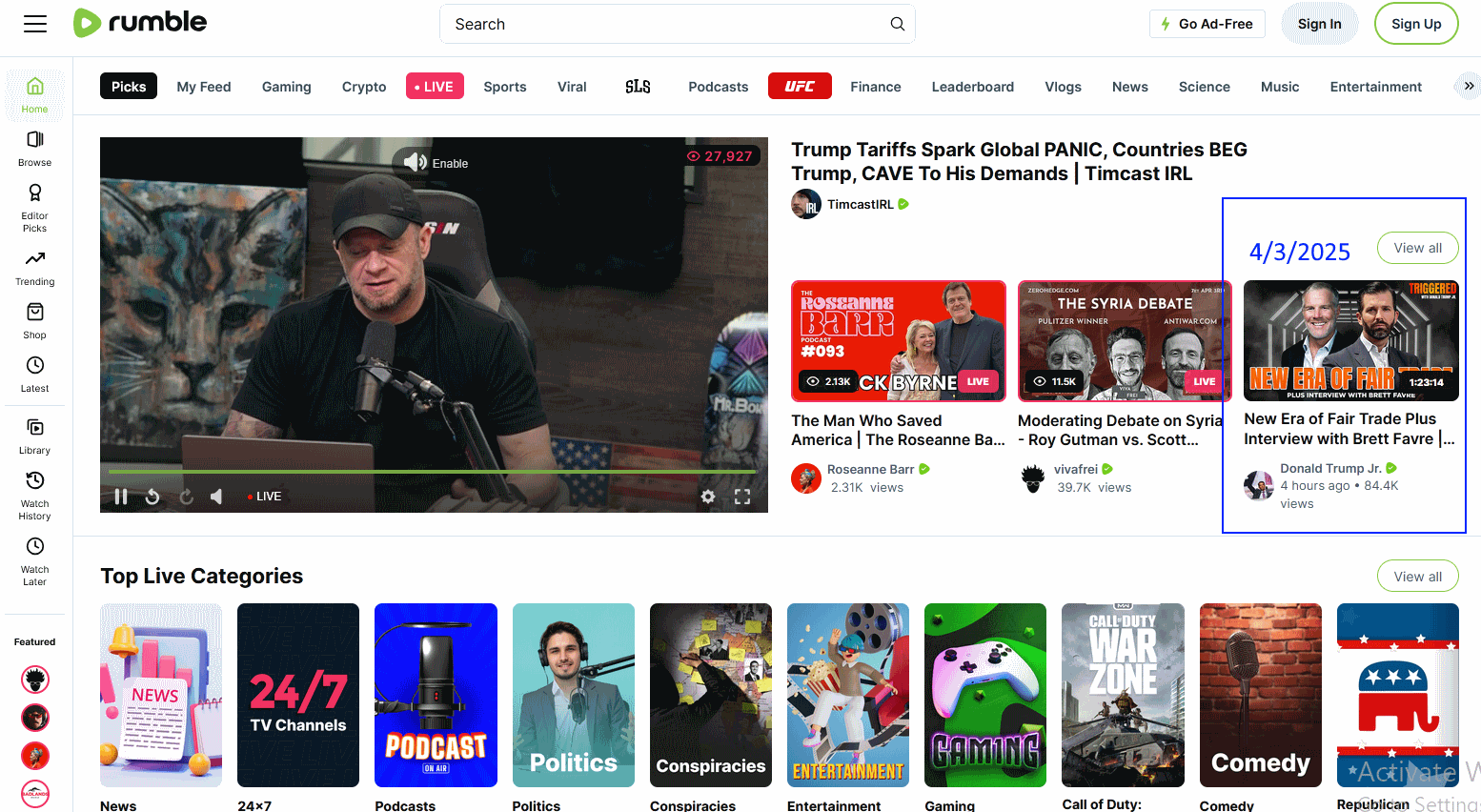Open Latest in sidebar
The image size is (1481, 812).
click(x=35, y=375)
